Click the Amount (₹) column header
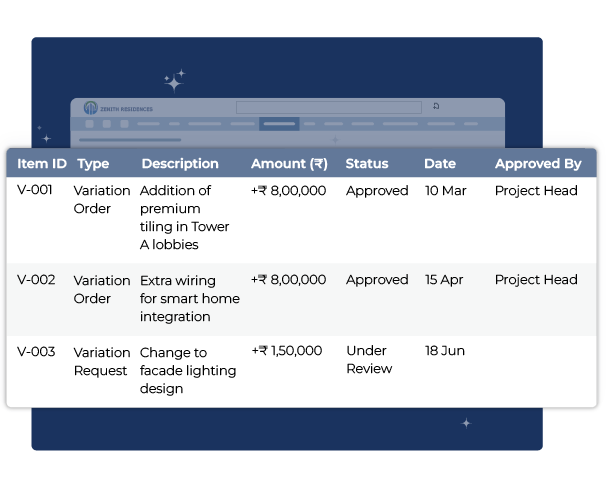Image resolution: width=606 pixels, height=483 pixels. (x=289, y=164)
